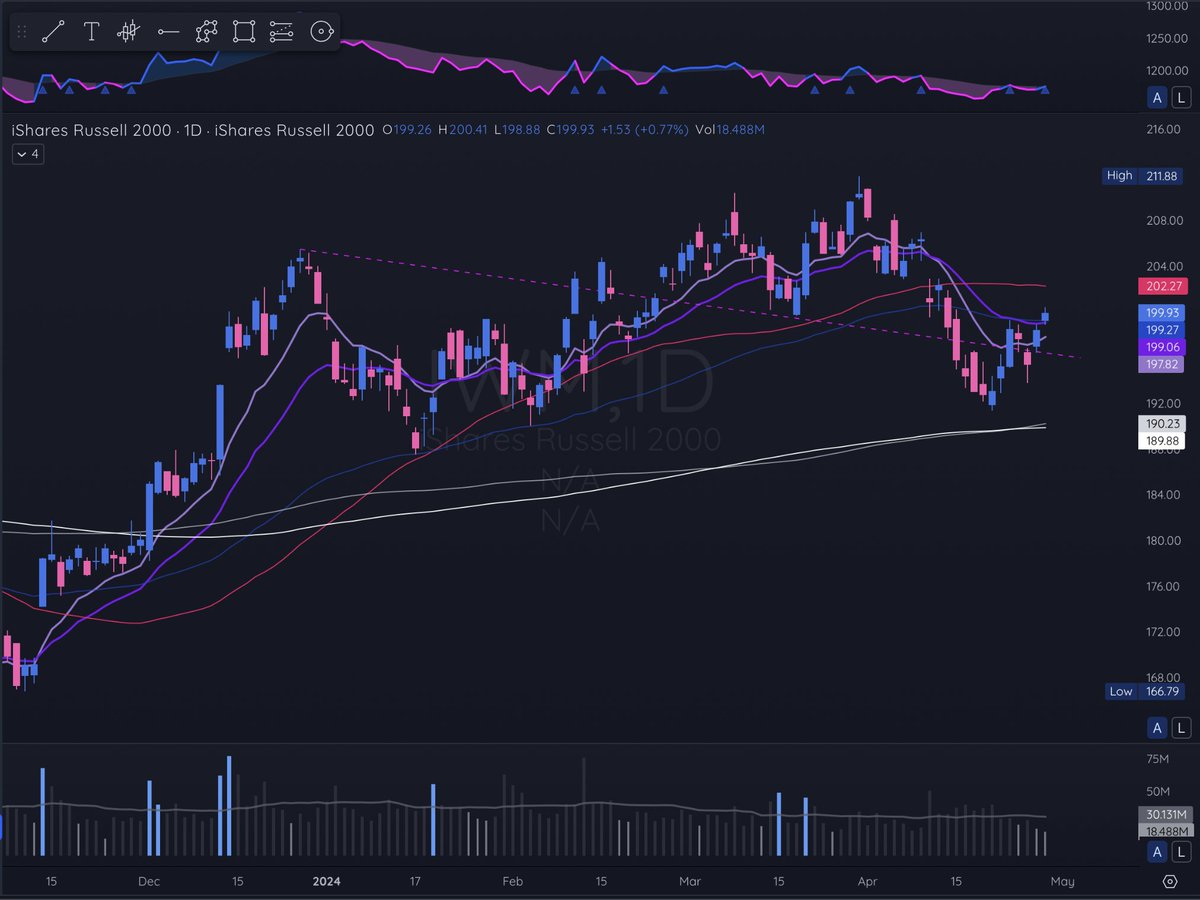Image resolution: width=1200 pixels, height=900 pixels.
Task: Toggle auto scale A in top indicator pane
Action: coord(1158,97)
